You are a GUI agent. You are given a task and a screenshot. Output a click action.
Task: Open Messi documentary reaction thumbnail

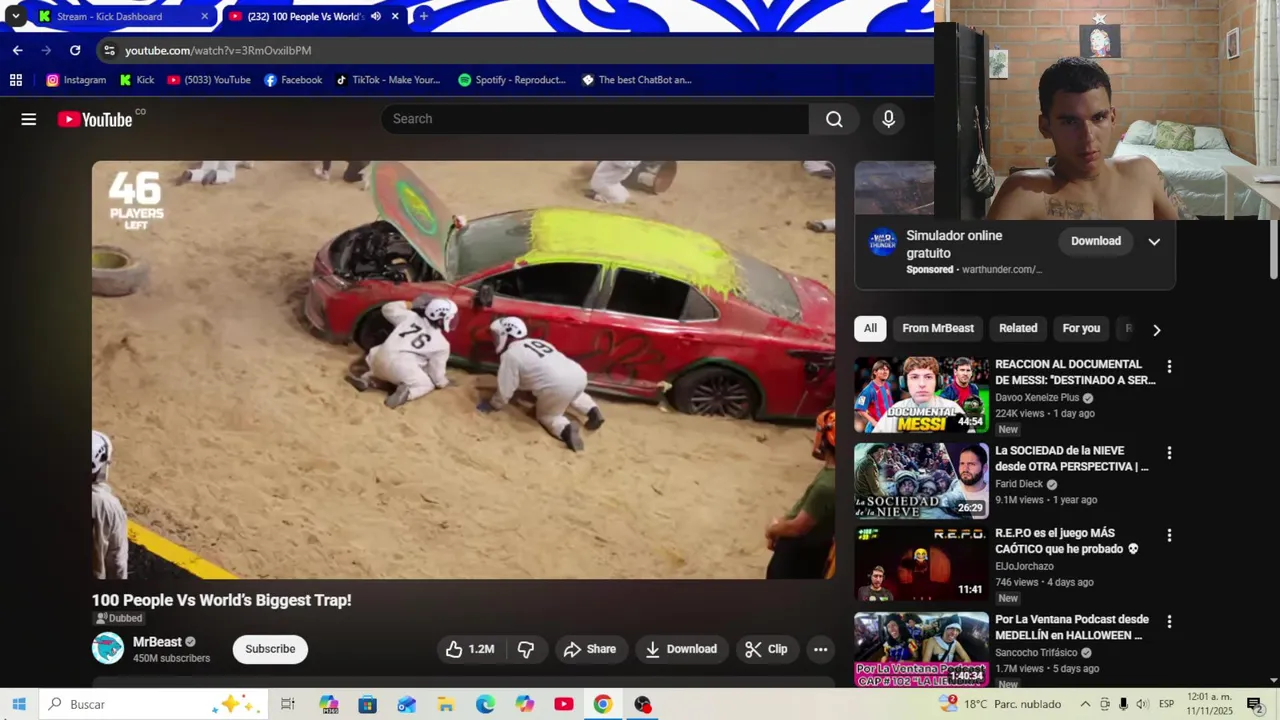click(x=921, y=395)
